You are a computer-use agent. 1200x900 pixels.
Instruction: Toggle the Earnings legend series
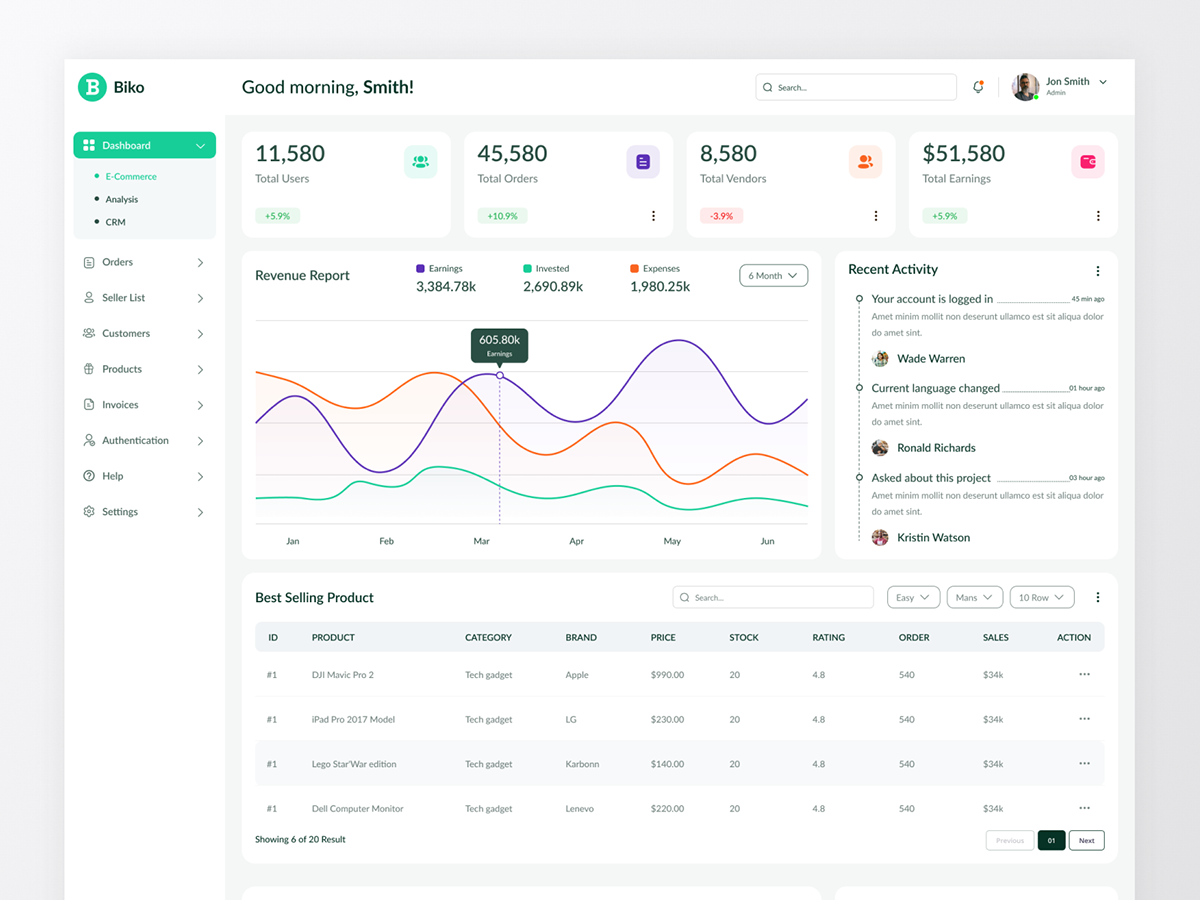445,269
